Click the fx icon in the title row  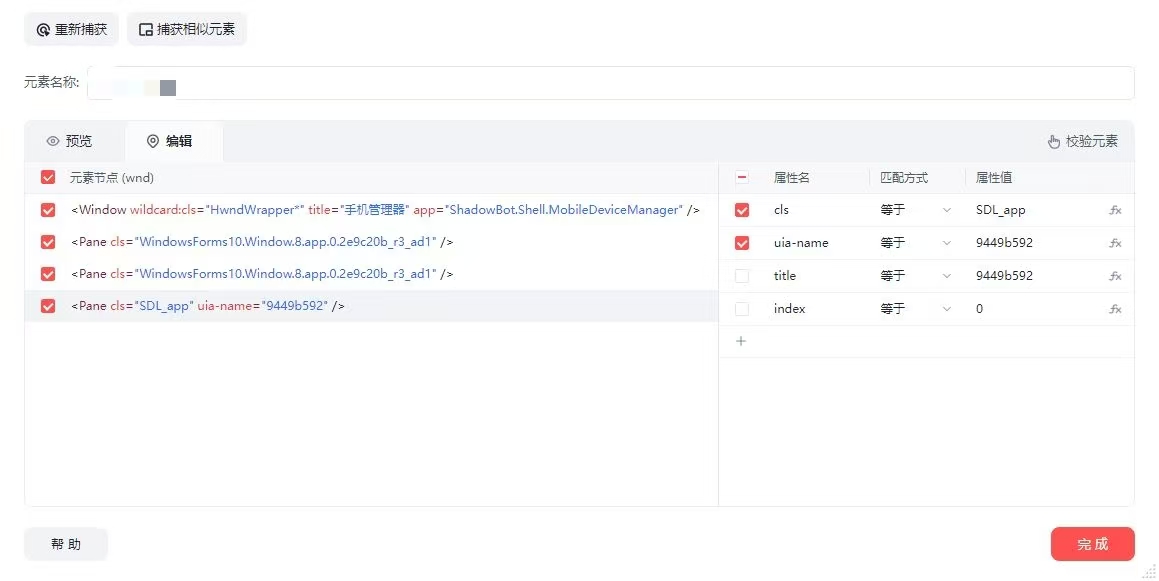(1115, 276)
